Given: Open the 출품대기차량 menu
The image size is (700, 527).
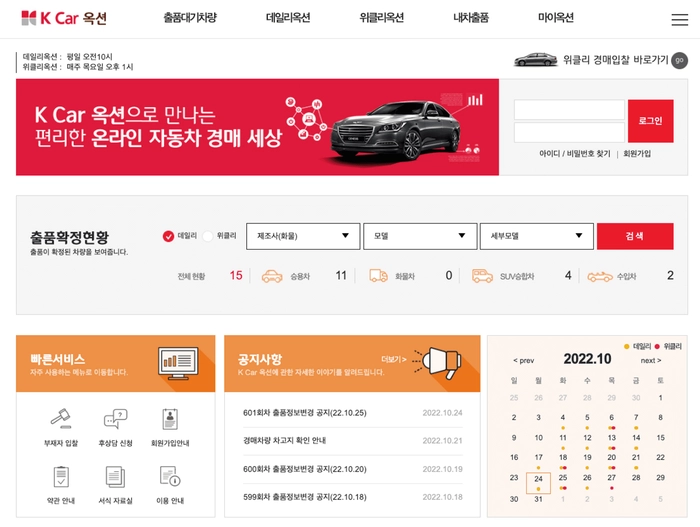Looking at the screenshot, I should tap(190, 18).
